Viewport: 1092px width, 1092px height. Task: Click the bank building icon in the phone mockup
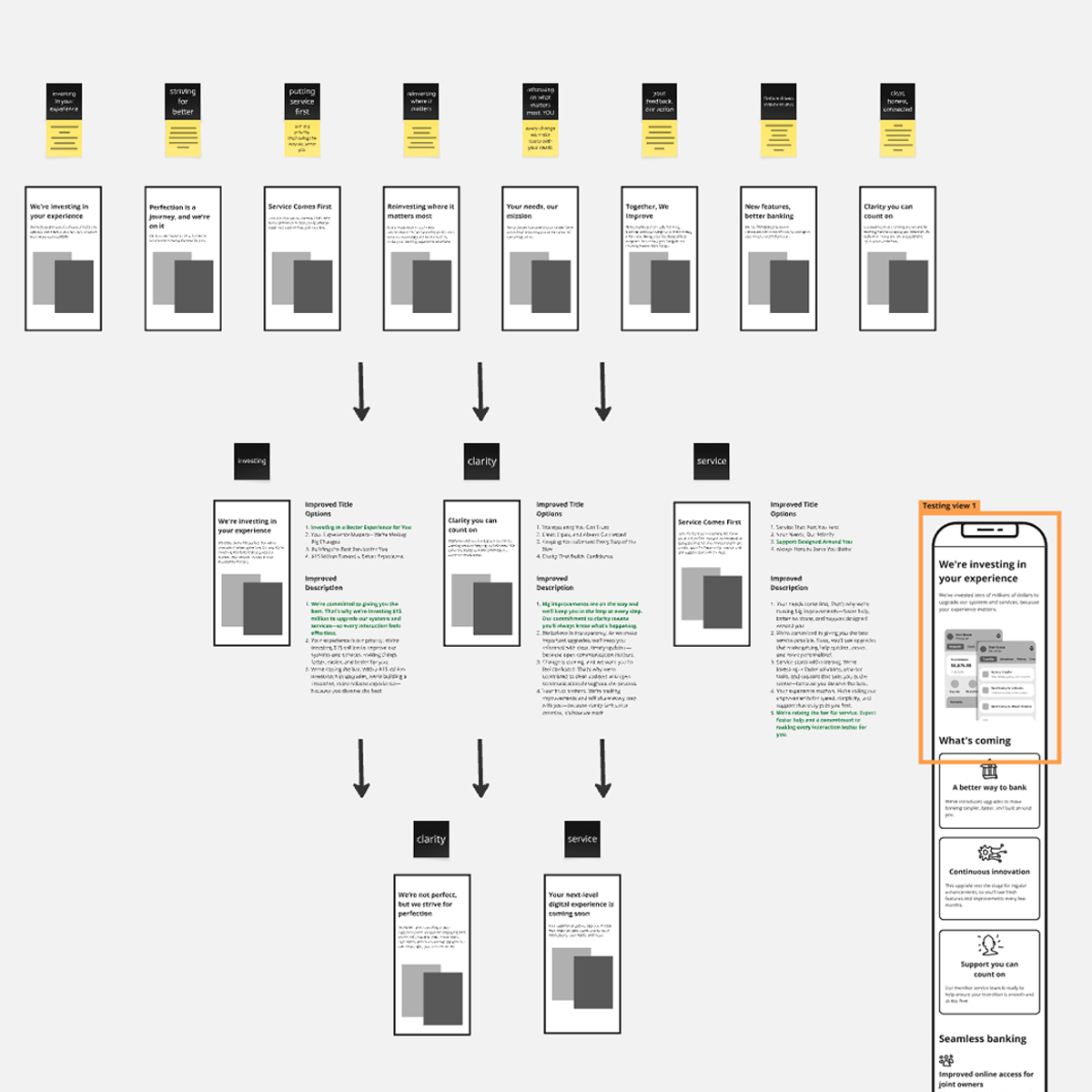pyautogui.click(x=989, y=770)
